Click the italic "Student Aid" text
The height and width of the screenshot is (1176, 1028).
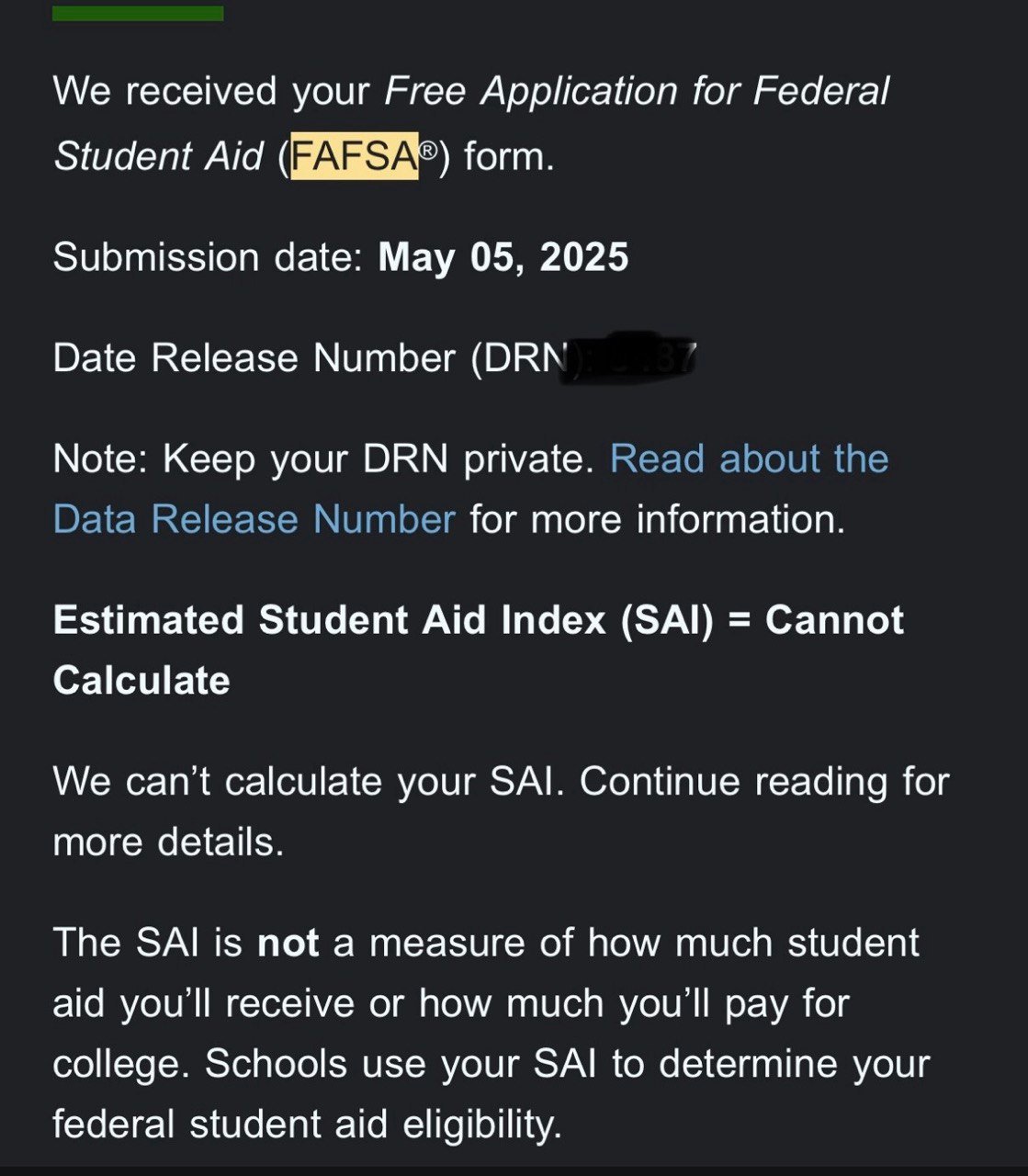(158, 156)
